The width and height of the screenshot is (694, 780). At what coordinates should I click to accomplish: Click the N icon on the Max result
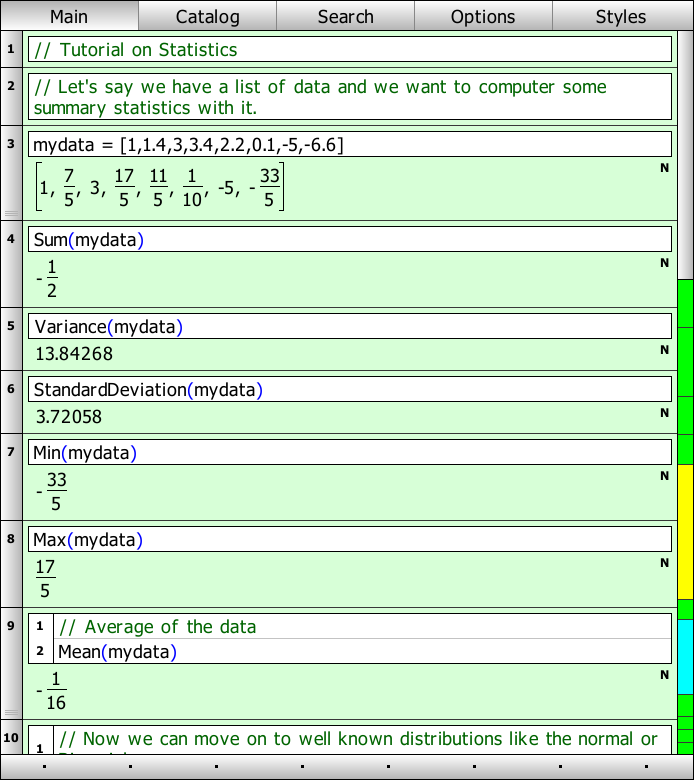(x=664, y=563)
